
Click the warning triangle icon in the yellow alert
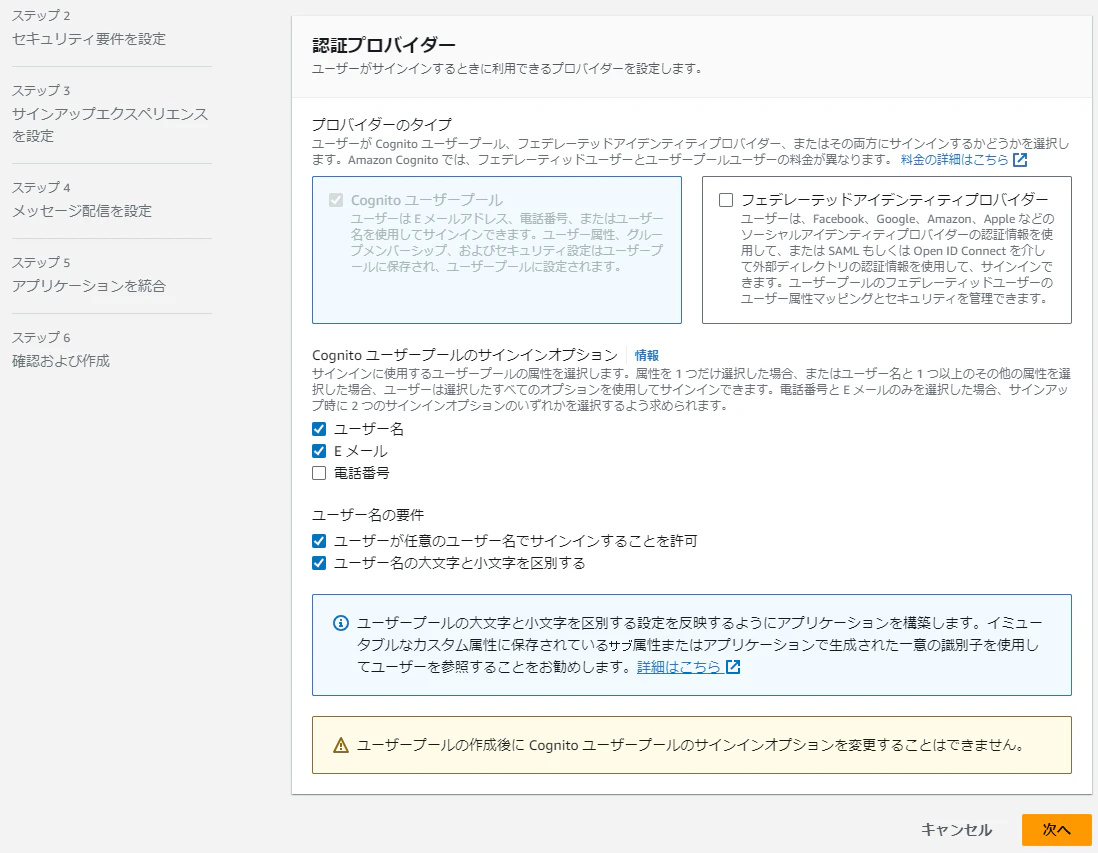(x=340, y=745)
